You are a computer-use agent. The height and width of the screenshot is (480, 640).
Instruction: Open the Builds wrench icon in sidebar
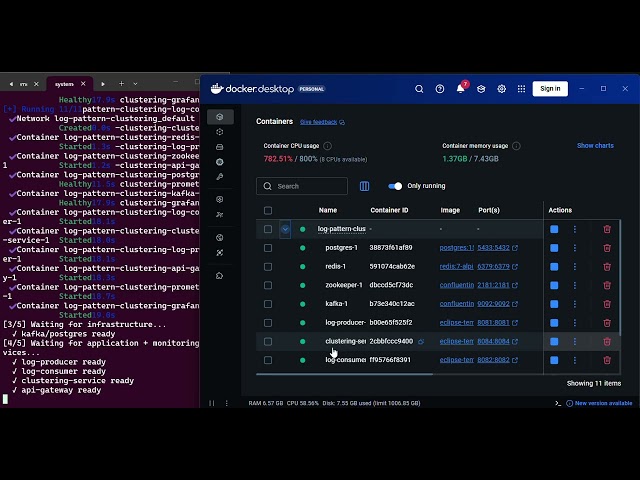point(220,177)
